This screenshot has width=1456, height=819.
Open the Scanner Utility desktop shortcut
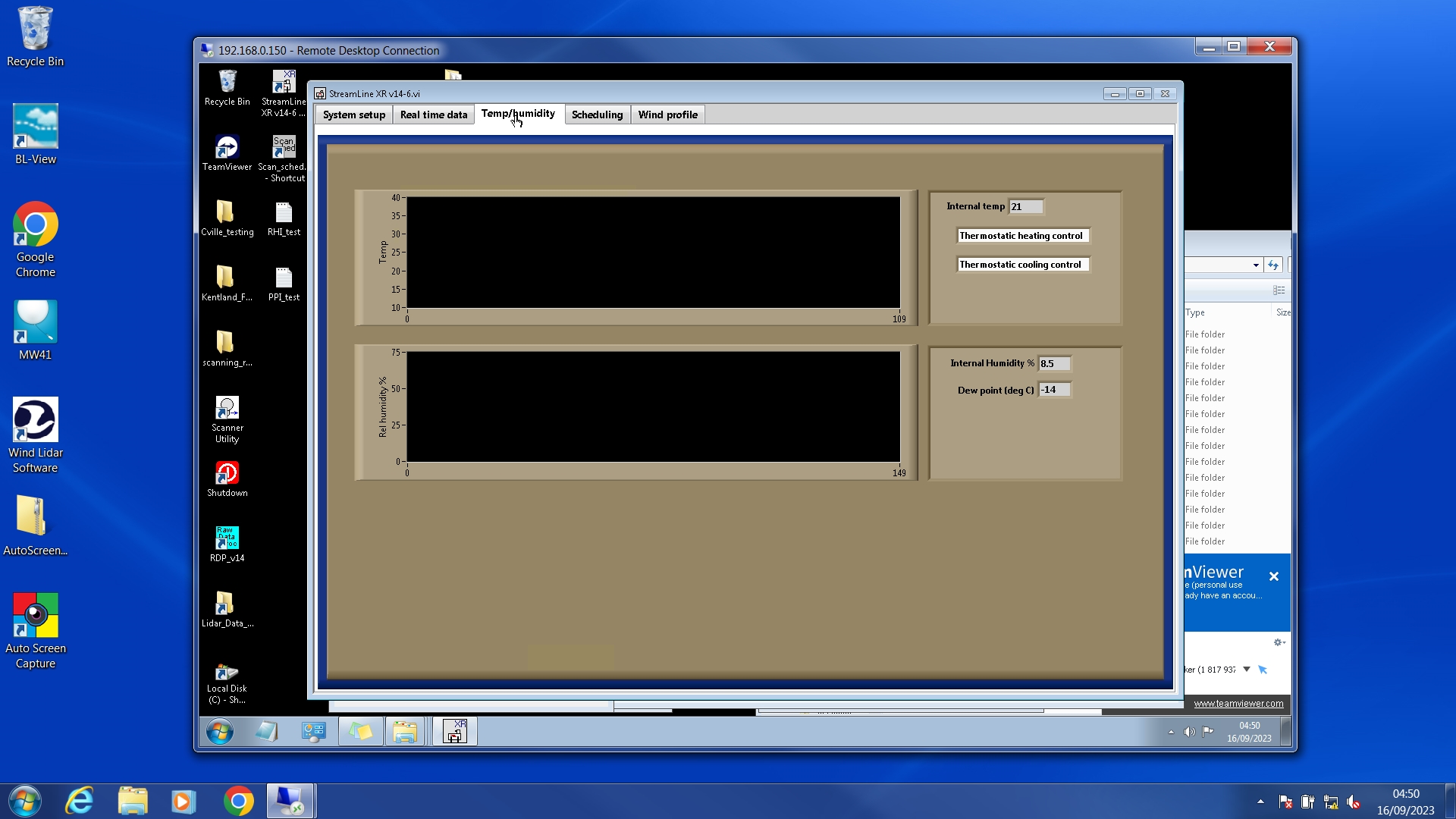pyautogui.click(x=227, y=408)
